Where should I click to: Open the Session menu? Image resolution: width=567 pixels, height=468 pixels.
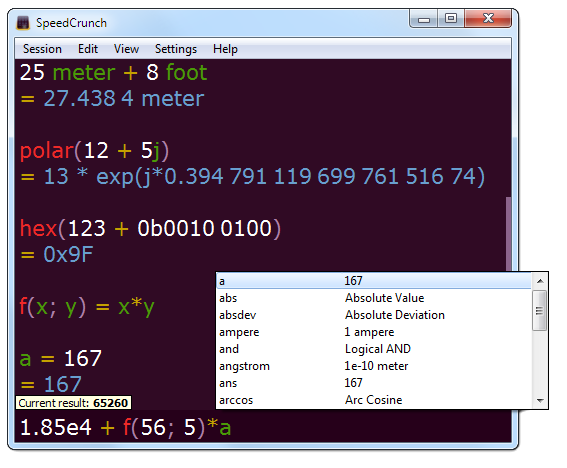pyautogui.click(x=42, y=49)
